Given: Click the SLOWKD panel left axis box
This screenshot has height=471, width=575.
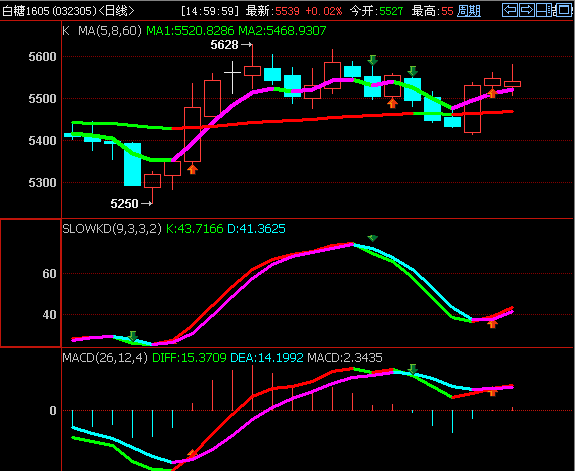Looking at the screenshot, I should click(30, 283).
